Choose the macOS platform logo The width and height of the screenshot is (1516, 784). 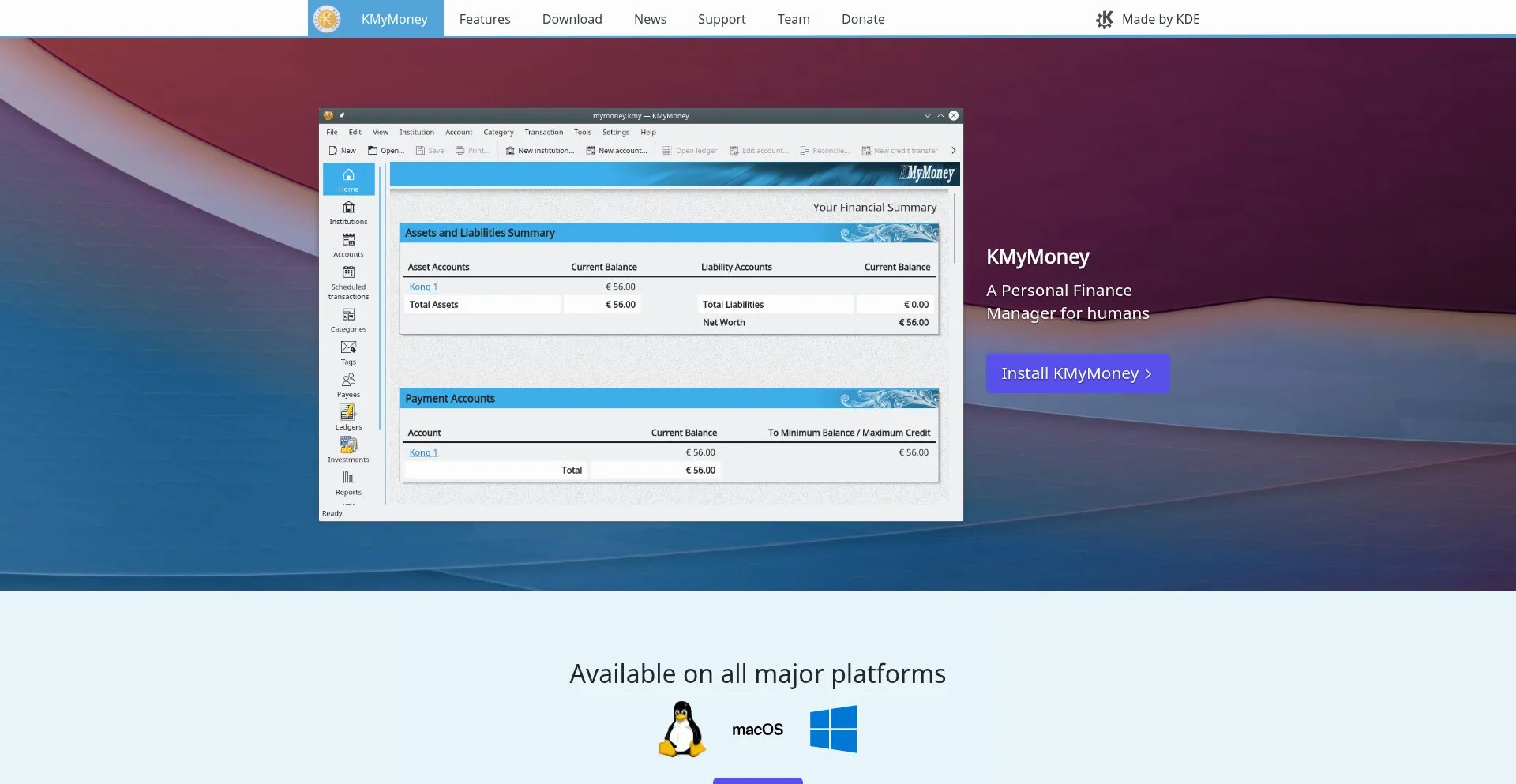(x=757, y=730)
